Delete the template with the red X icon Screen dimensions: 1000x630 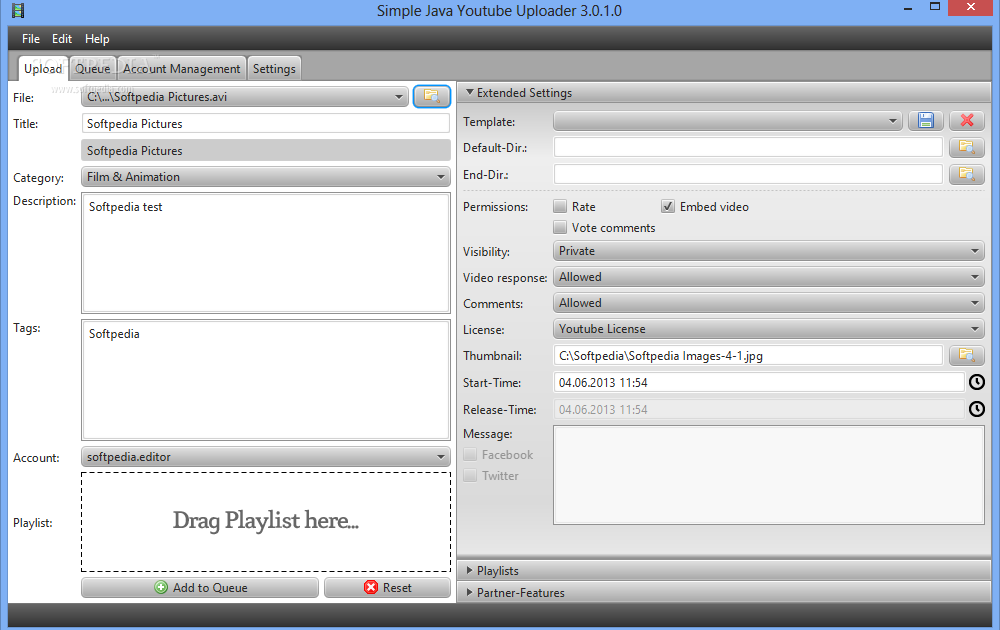(967, 120)
